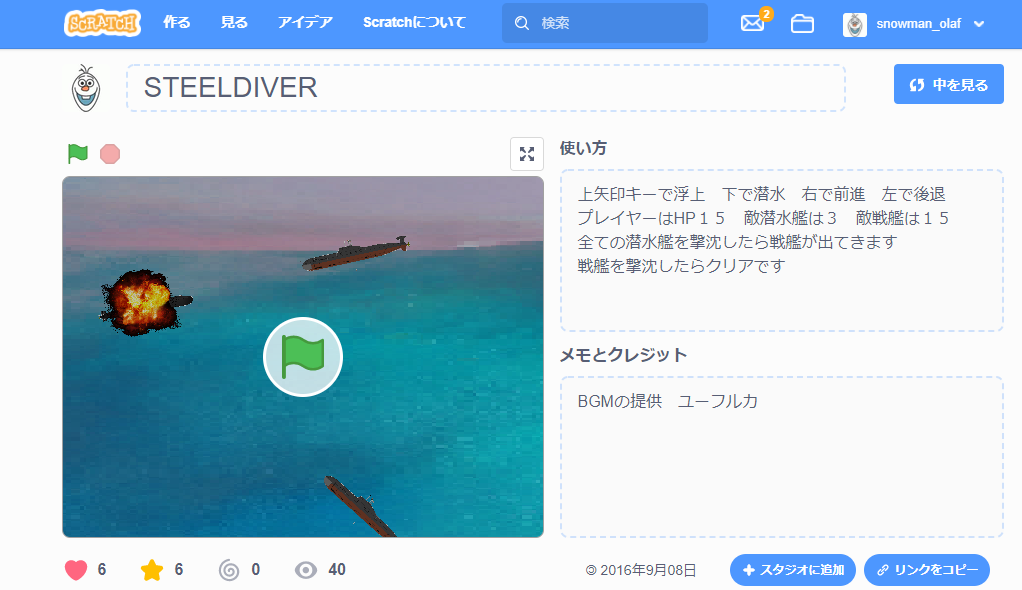
Task: Open the 作る menu item
Action: tap(177, 23)
